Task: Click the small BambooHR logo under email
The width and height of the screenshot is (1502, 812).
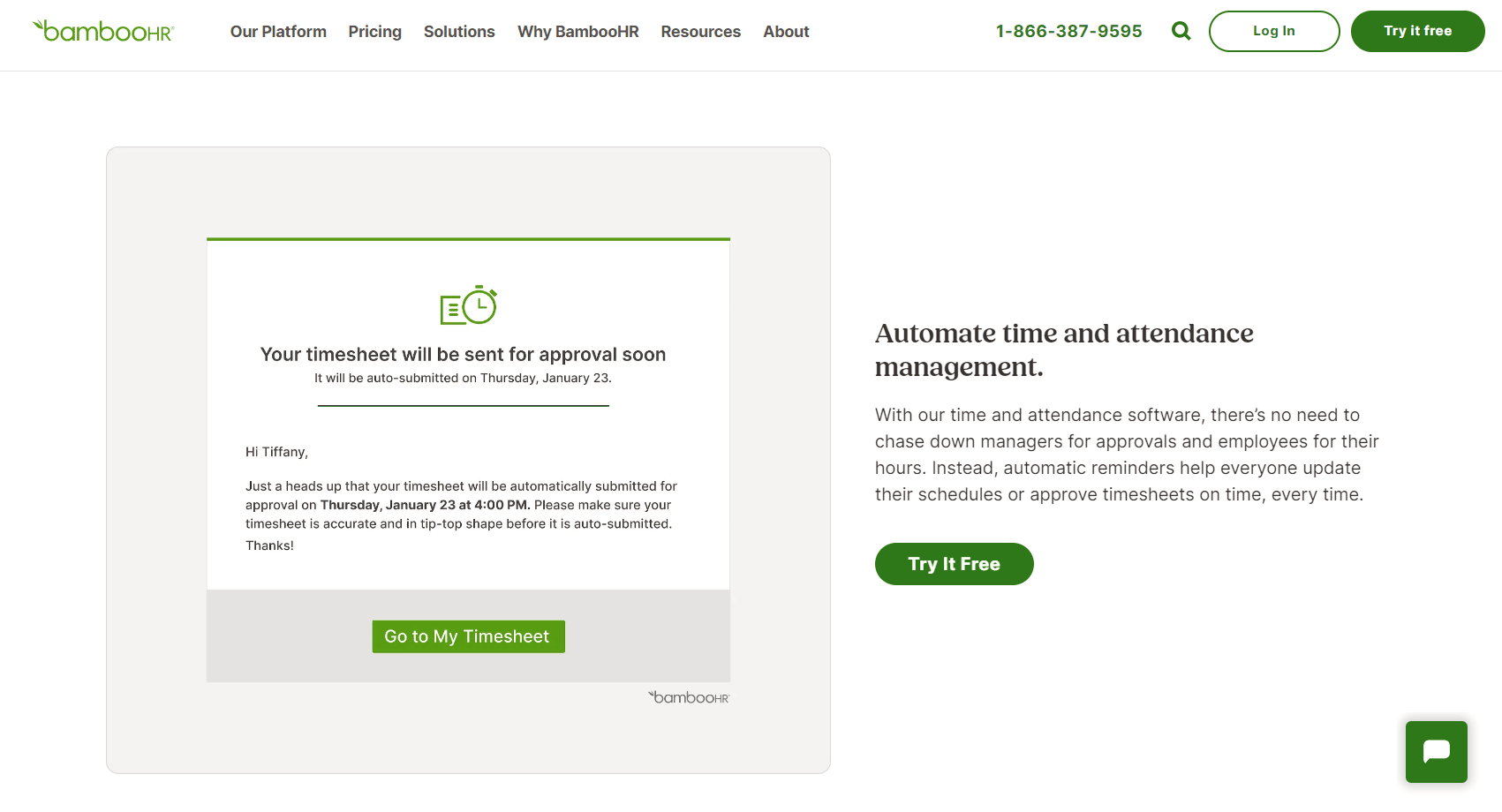Action: click(x=689, y=697)
